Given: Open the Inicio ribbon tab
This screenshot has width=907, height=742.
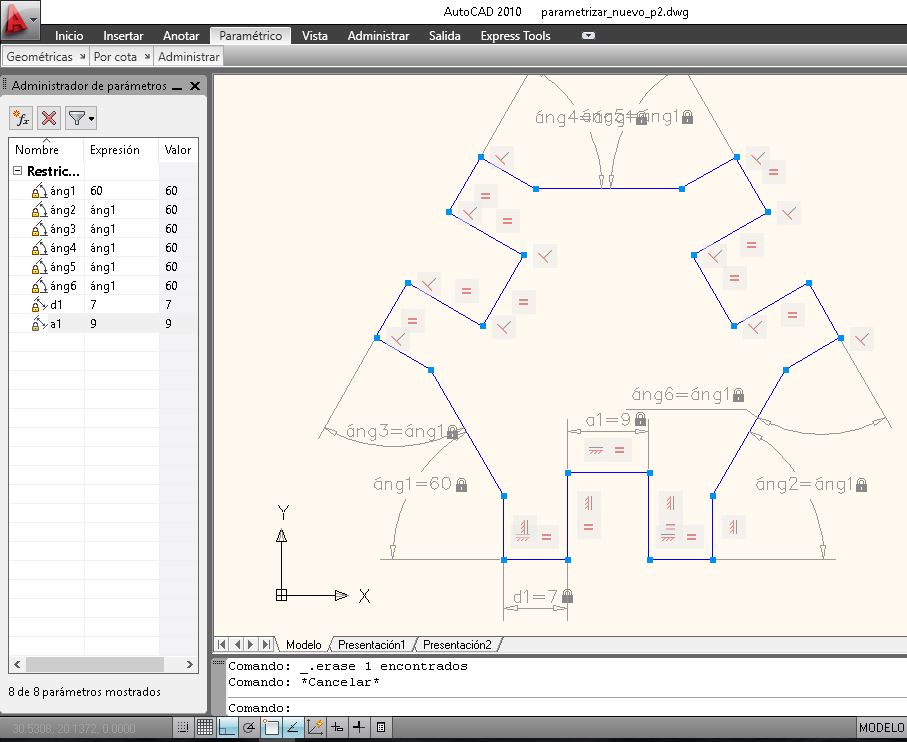Looking at the screenshot, I should click(69, 36).
